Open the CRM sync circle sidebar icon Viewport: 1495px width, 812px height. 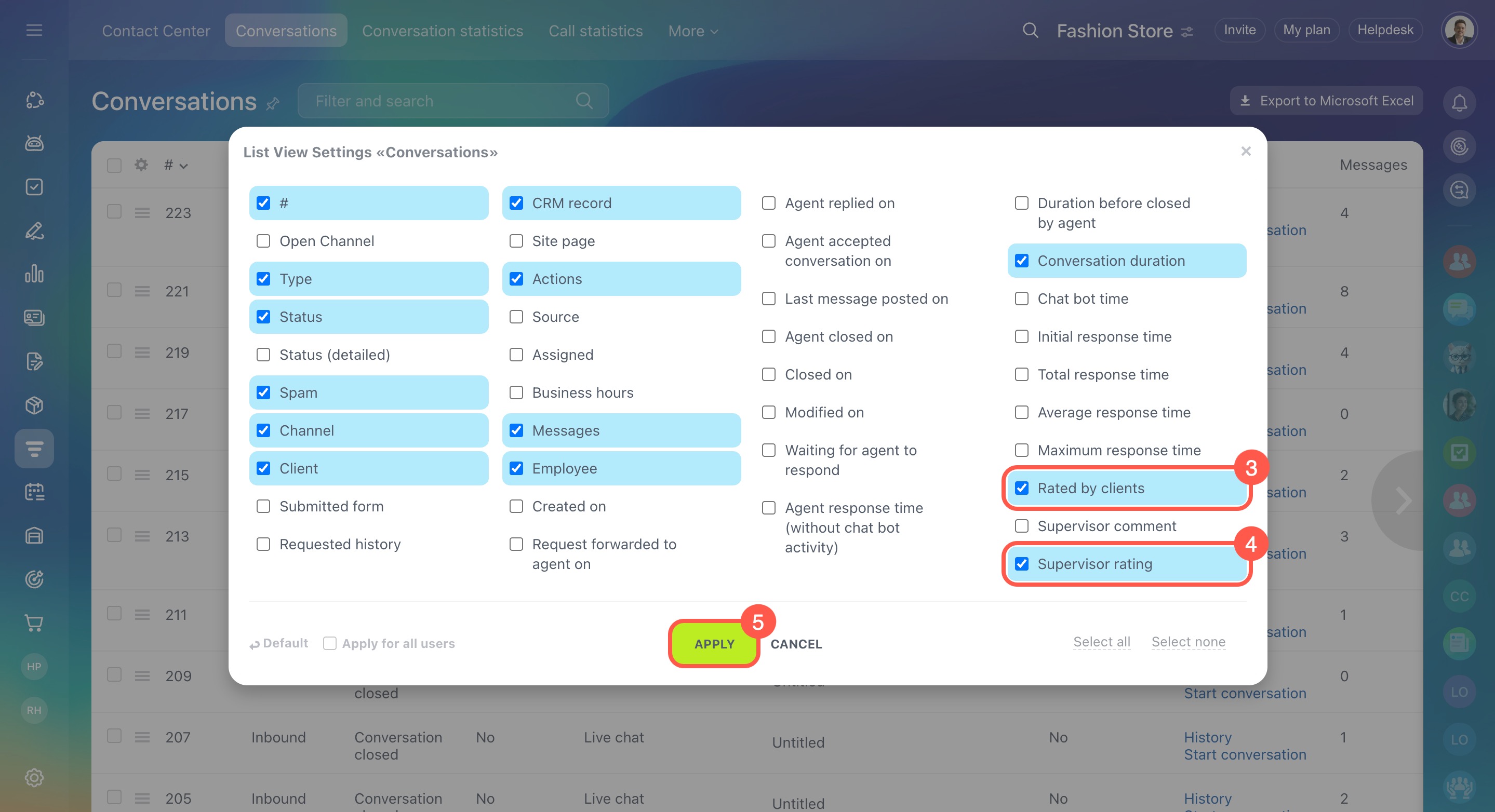coord(34,100)
